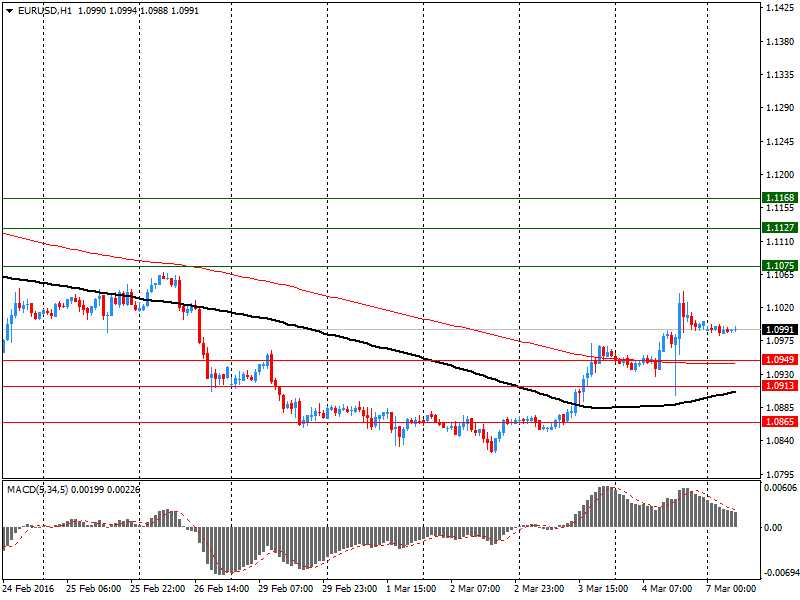Select the current price label 1.0991
Image resolution: width=800 pixels, height=600 pixels.
coord(780,330)
